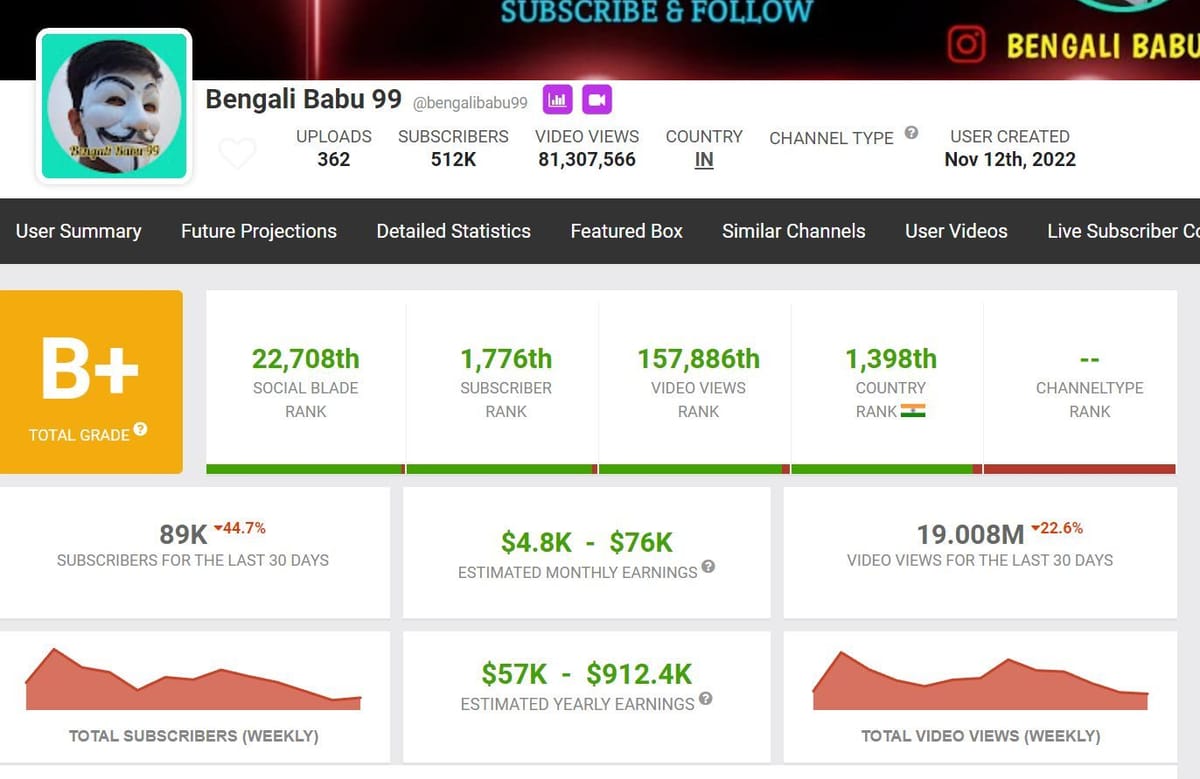The image size is (1200, 779).
Task: Select the Featured Box tab
Action: coord(626,231)
